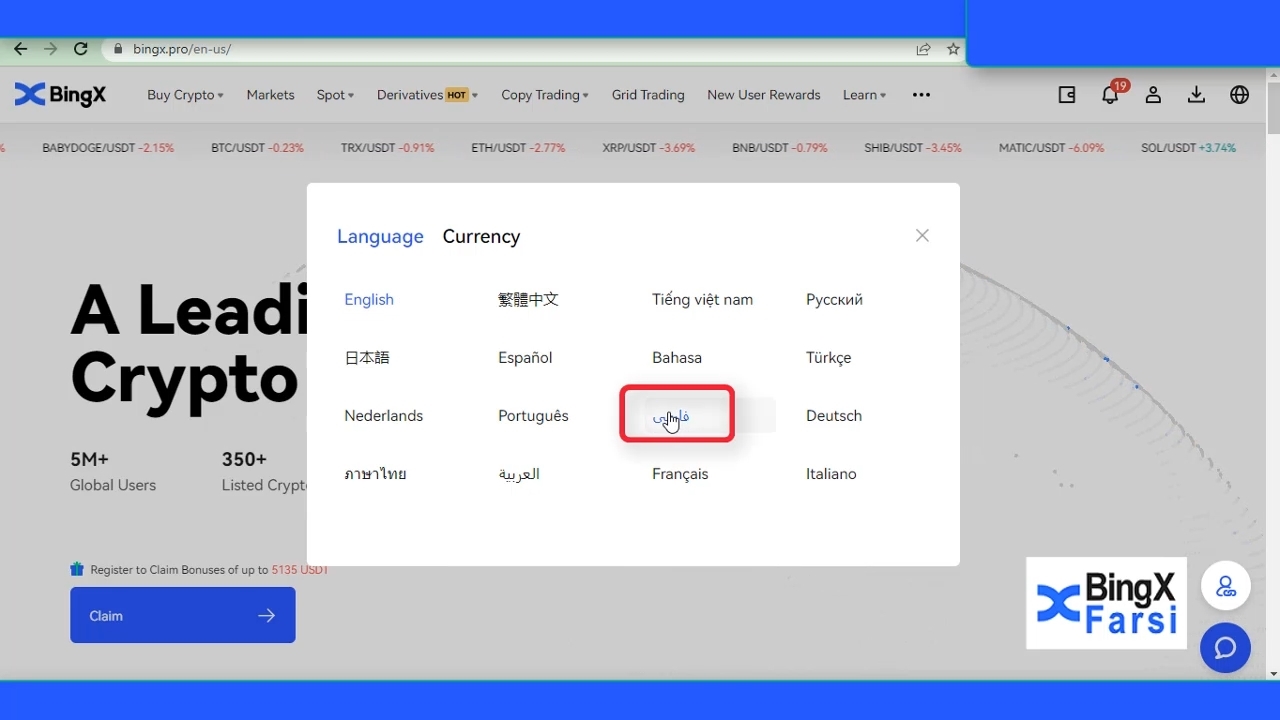Image resolution: width=1280 pixels, height=720 pixels.
Task: Select Tiếng việt nam language
Action: (x=702, y=300)
